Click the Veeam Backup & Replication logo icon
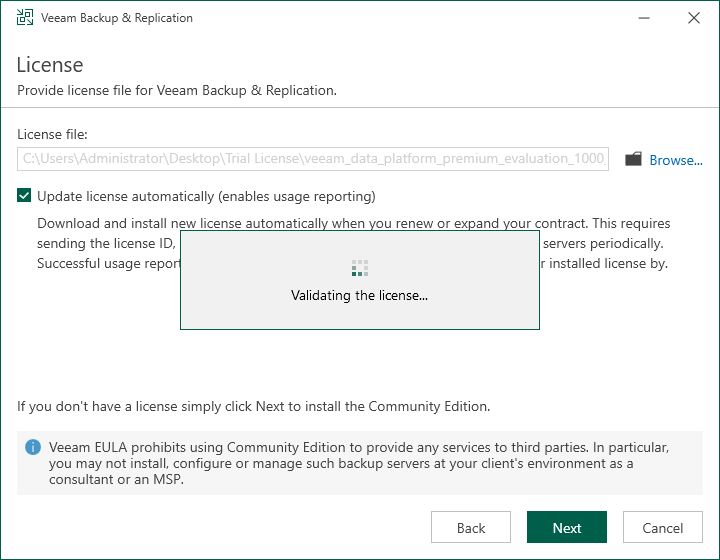This screenshot has height=560, width=720. [x=25, y=17]
